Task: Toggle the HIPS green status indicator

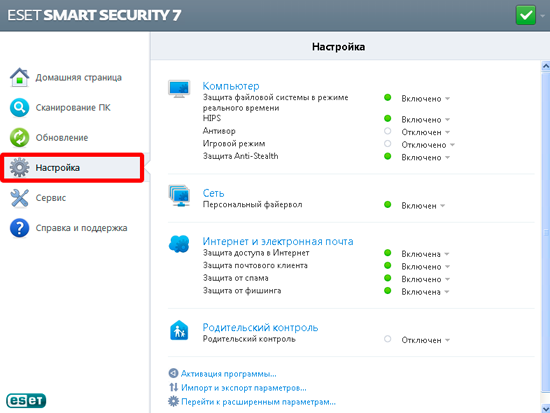Action: pos(387,118)
